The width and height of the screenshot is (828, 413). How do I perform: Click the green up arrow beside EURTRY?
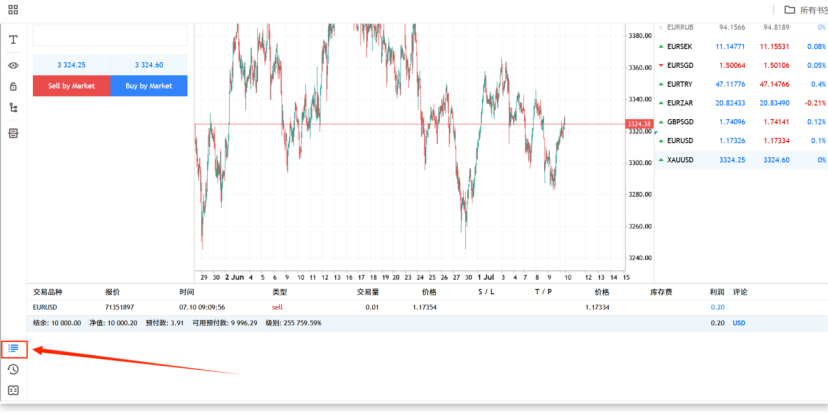[x=661, y=85]
